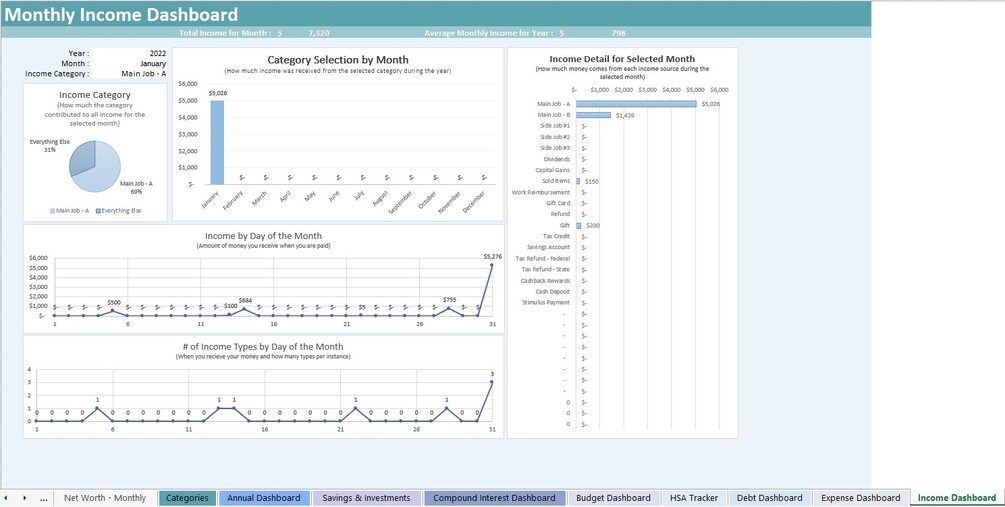
Task: Click the Monthly Income Dashboard title
Action: [121, 15]
